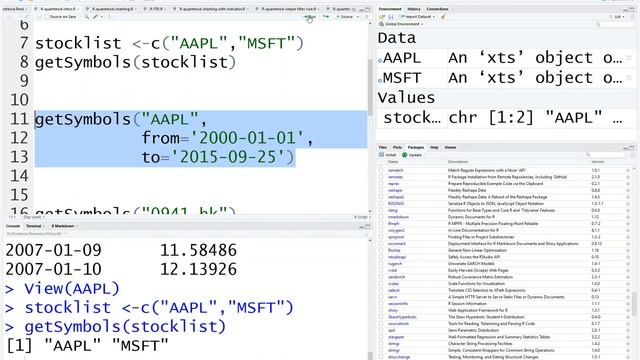Remove the rmarkdown package via its icon

tap(628, 217)
